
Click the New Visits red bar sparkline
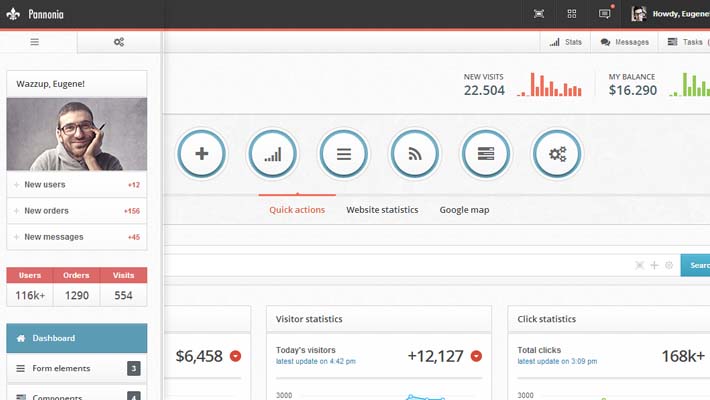549,84
